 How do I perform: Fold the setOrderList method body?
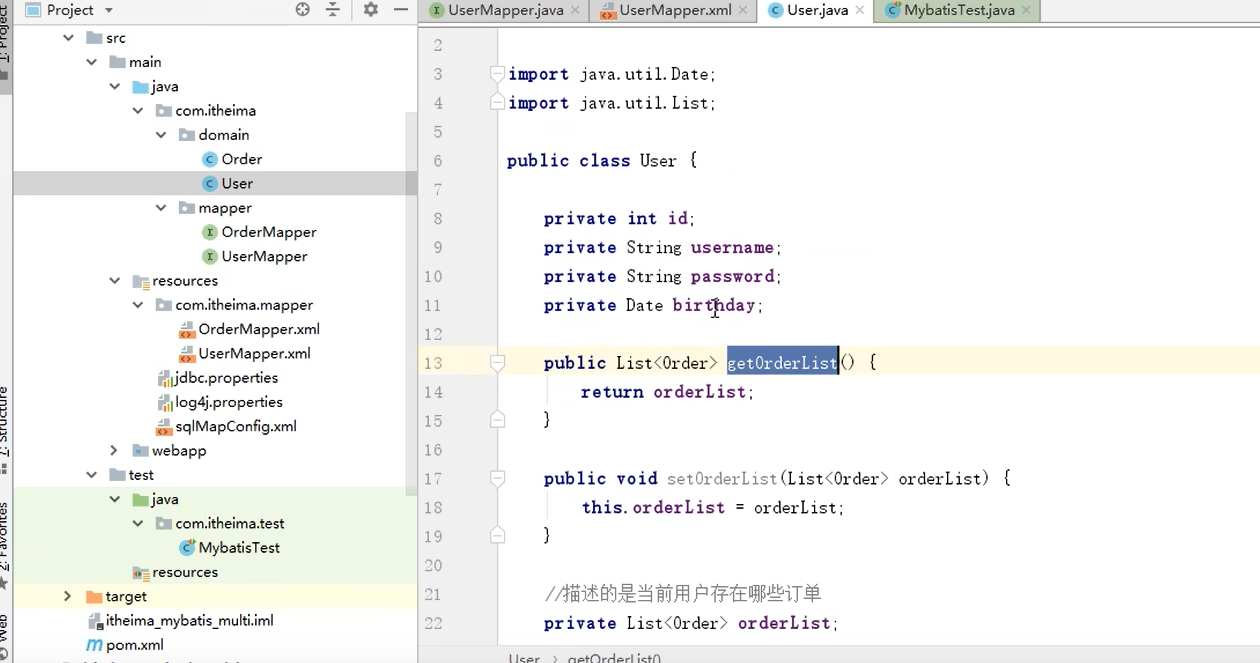[x=497, y=478]
